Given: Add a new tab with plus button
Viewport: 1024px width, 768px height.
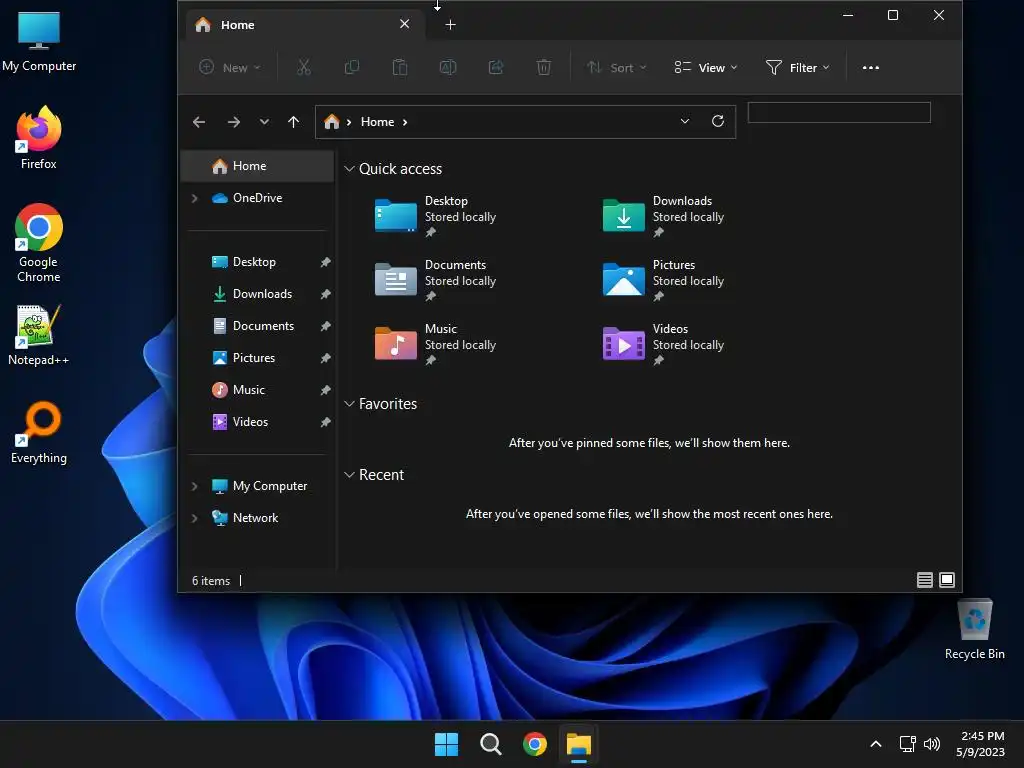Looking at the screenshot, I should point(450,25).
